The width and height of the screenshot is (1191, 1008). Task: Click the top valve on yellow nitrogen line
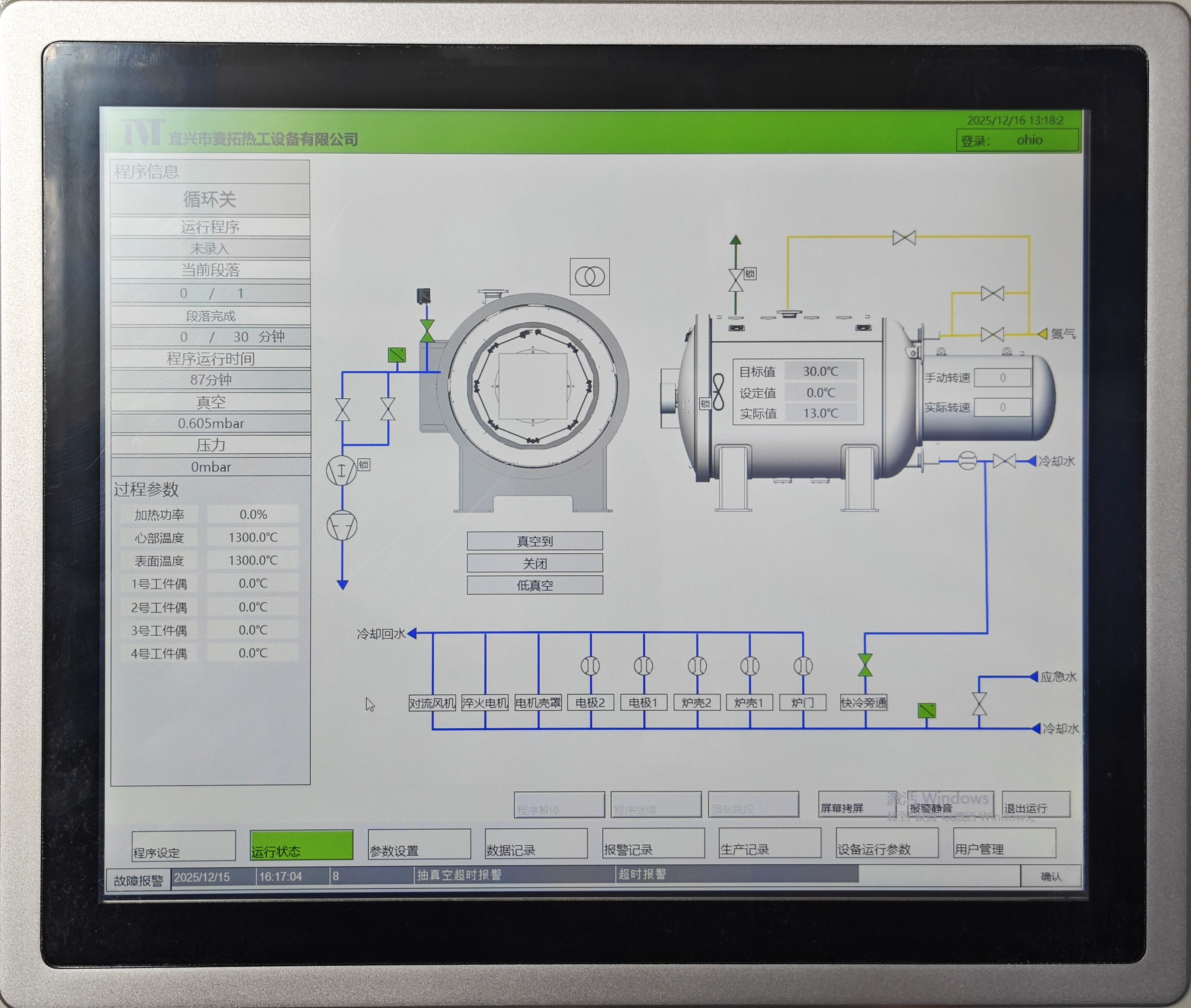(x=903, y=237)
